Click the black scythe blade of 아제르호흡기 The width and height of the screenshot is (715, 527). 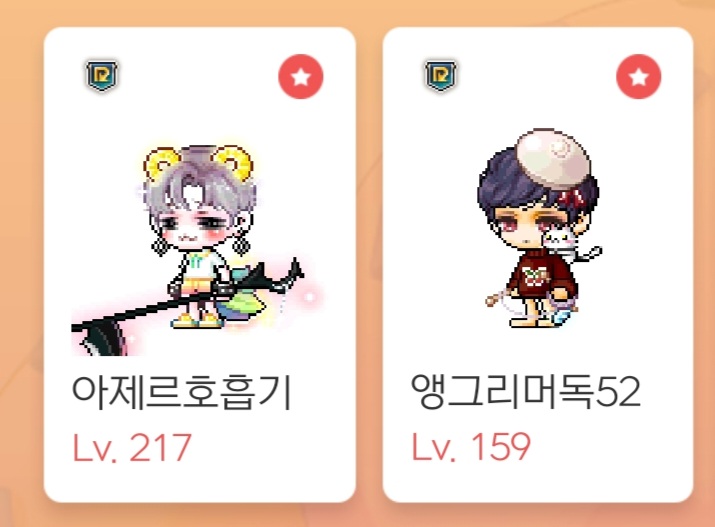[x=98, y=337]
